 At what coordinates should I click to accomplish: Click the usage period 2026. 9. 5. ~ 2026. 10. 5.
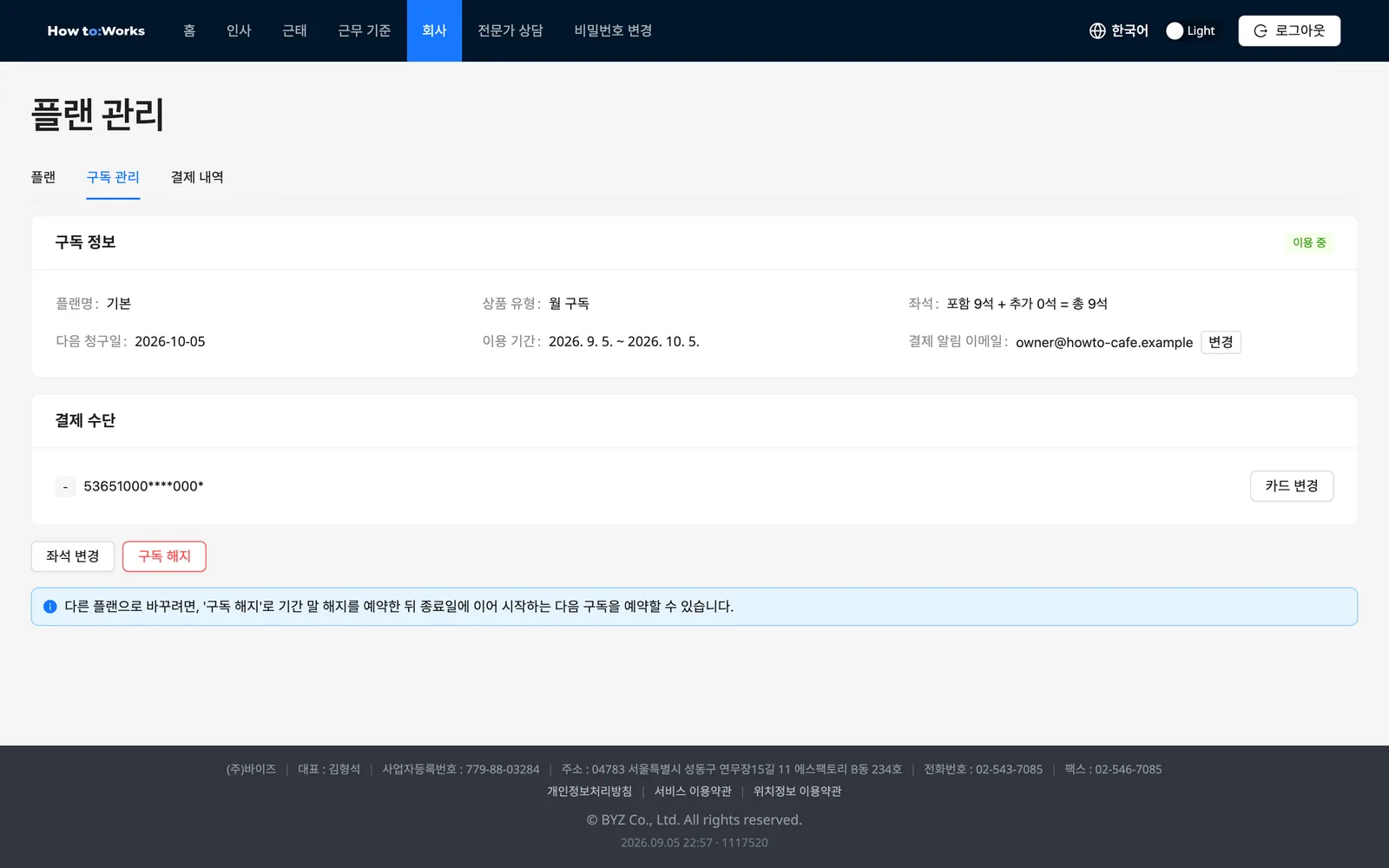coord(624,342)
